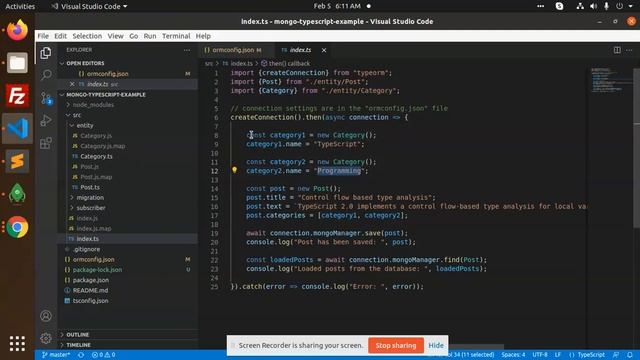Collapse the src folder

point(77,115)
